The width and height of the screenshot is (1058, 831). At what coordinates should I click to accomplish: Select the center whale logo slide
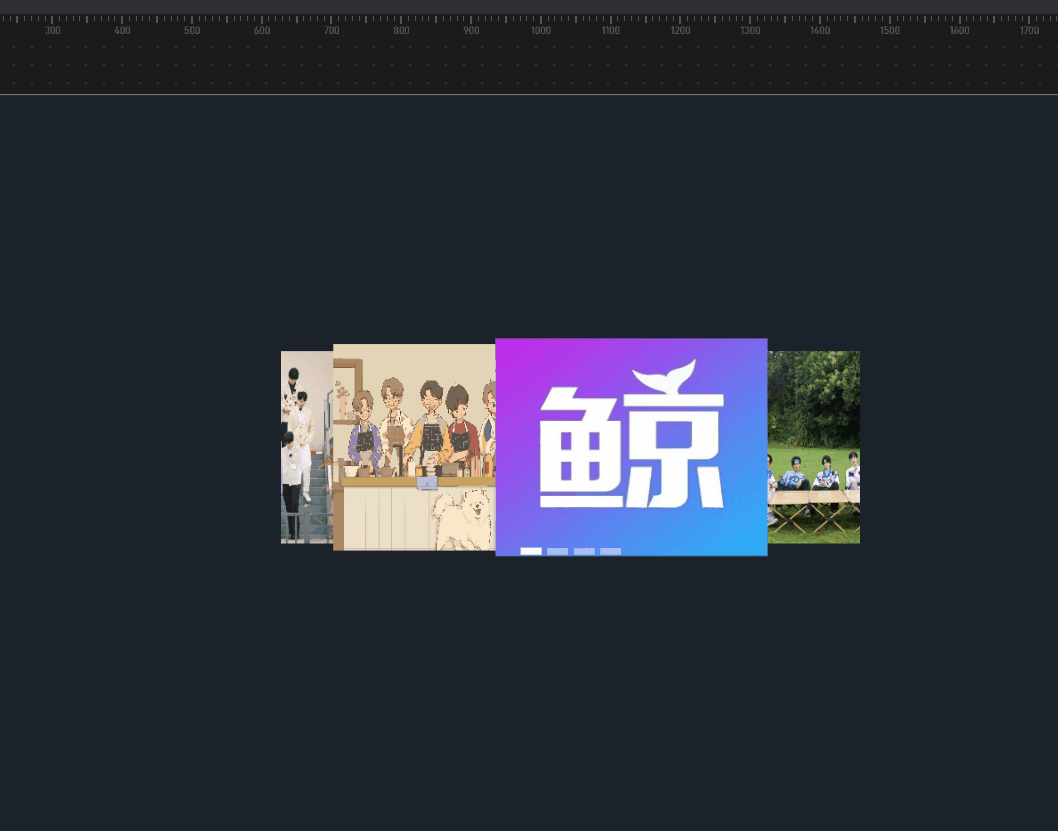(631, 447)
